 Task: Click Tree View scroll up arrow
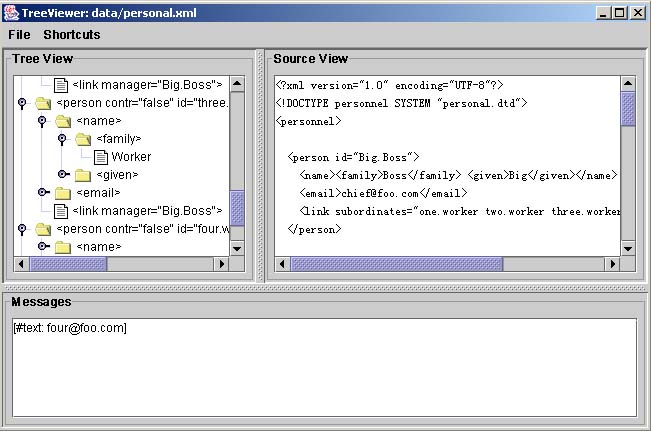tap(237, 83)
